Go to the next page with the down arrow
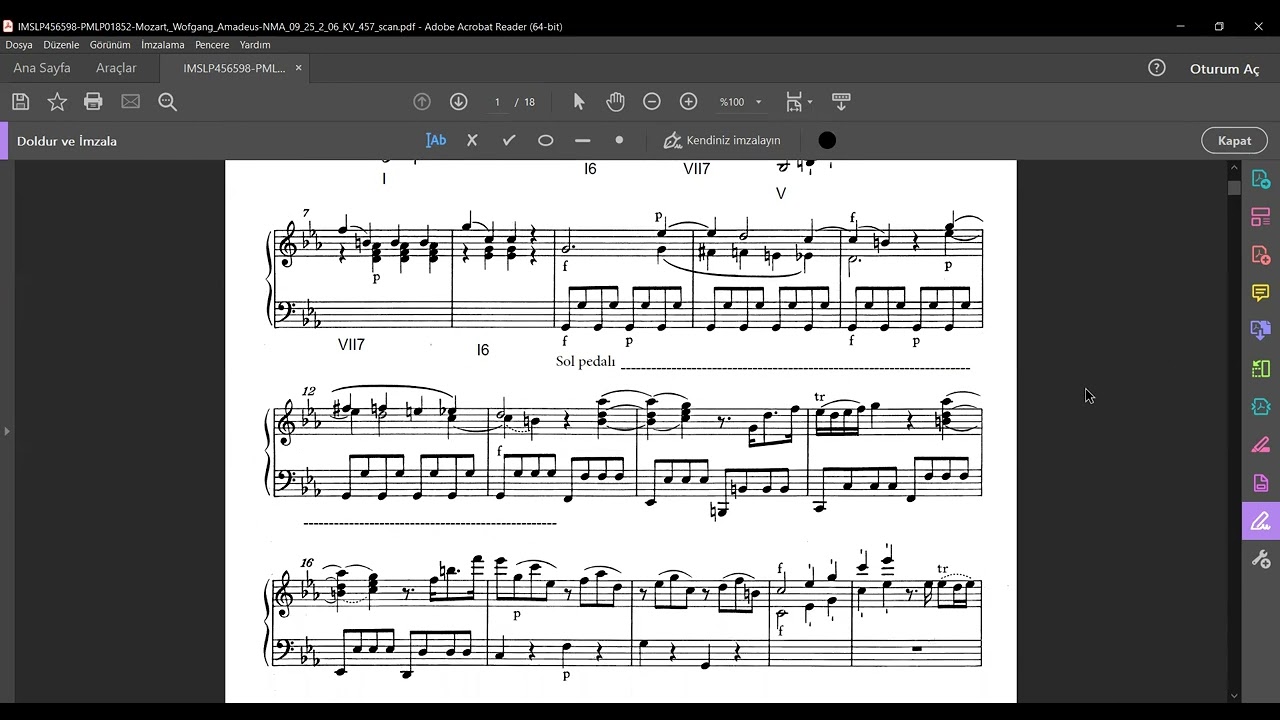Image resolution: width=1280 pixels, height=720 pixels. pos(458,102)
